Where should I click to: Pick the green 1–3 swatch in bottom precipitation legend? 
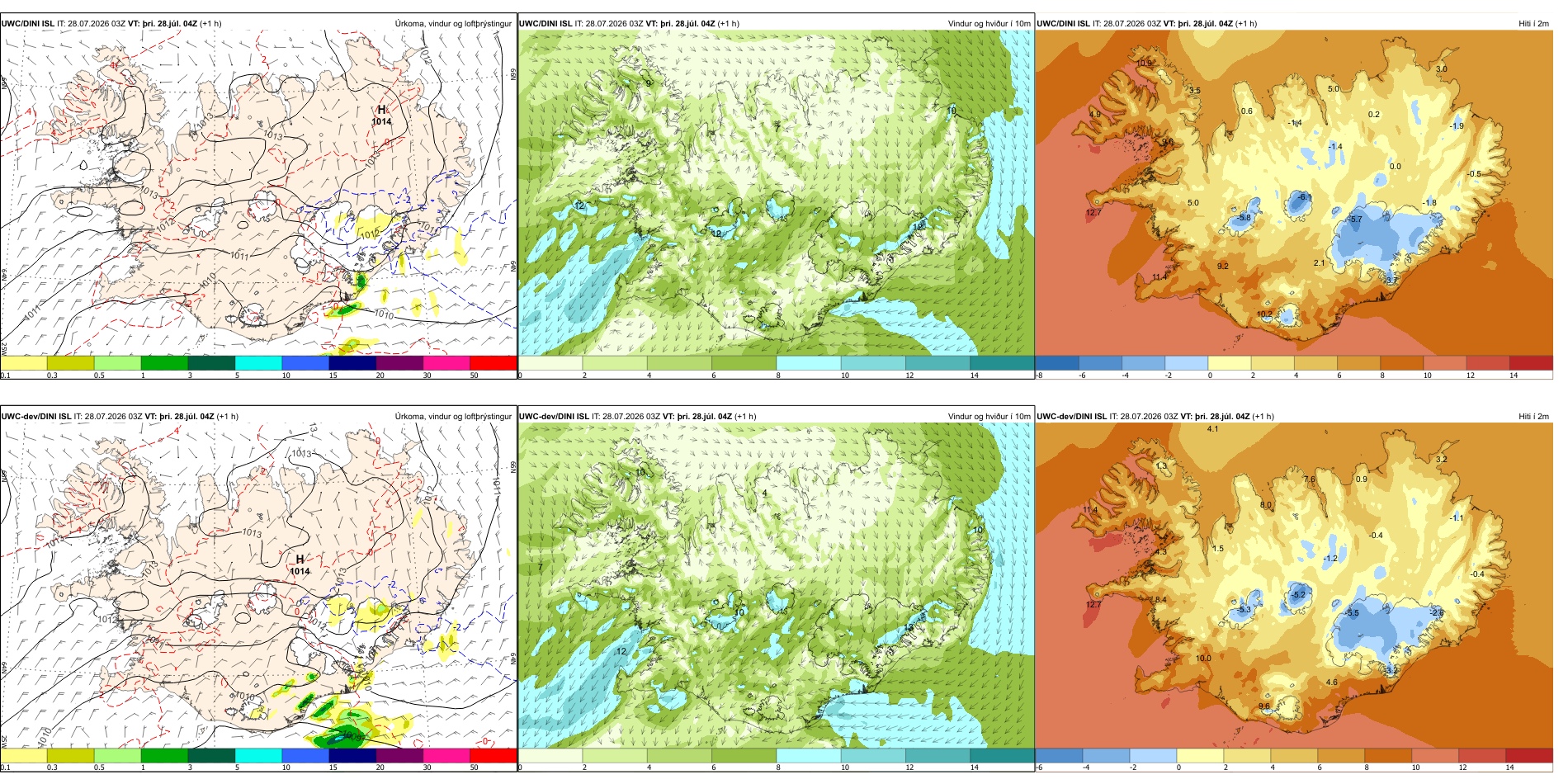(164, 756)
